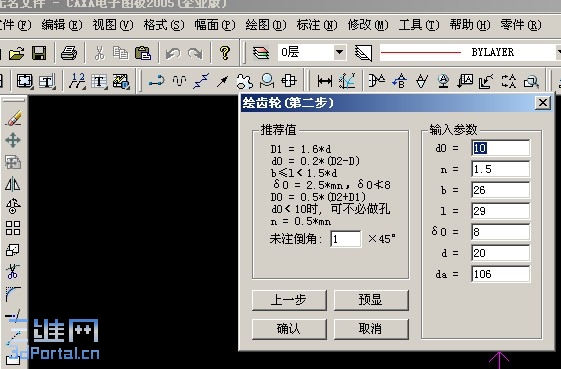Click the n parameter input field

click(500, 169)
